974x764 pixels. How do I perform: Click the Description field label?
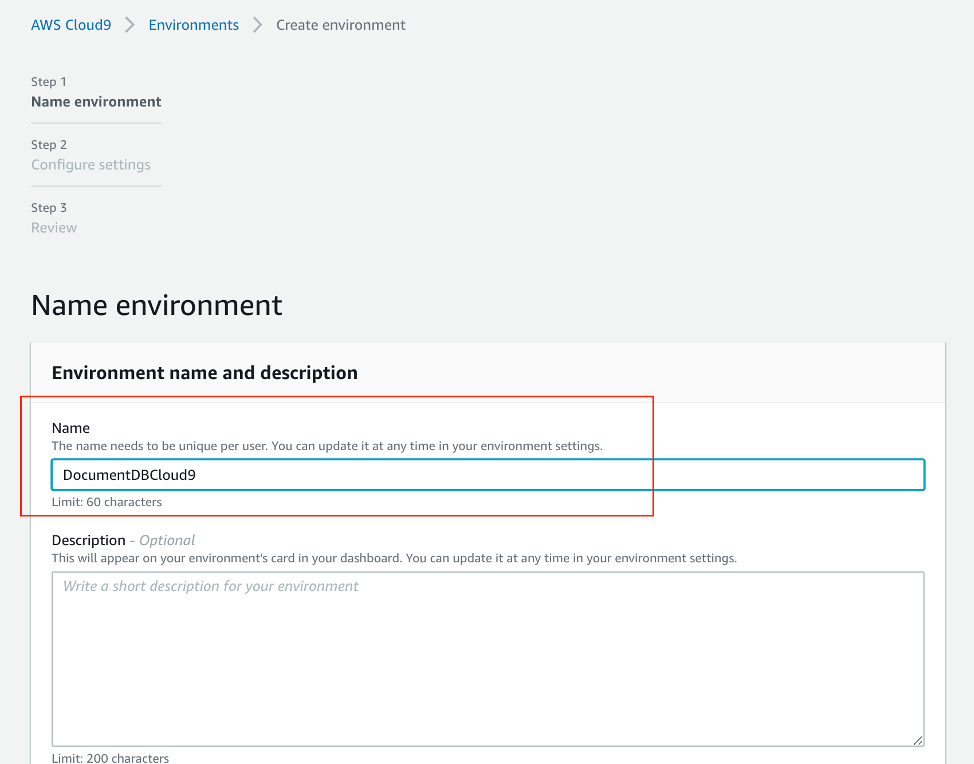[x=88, y=540]
